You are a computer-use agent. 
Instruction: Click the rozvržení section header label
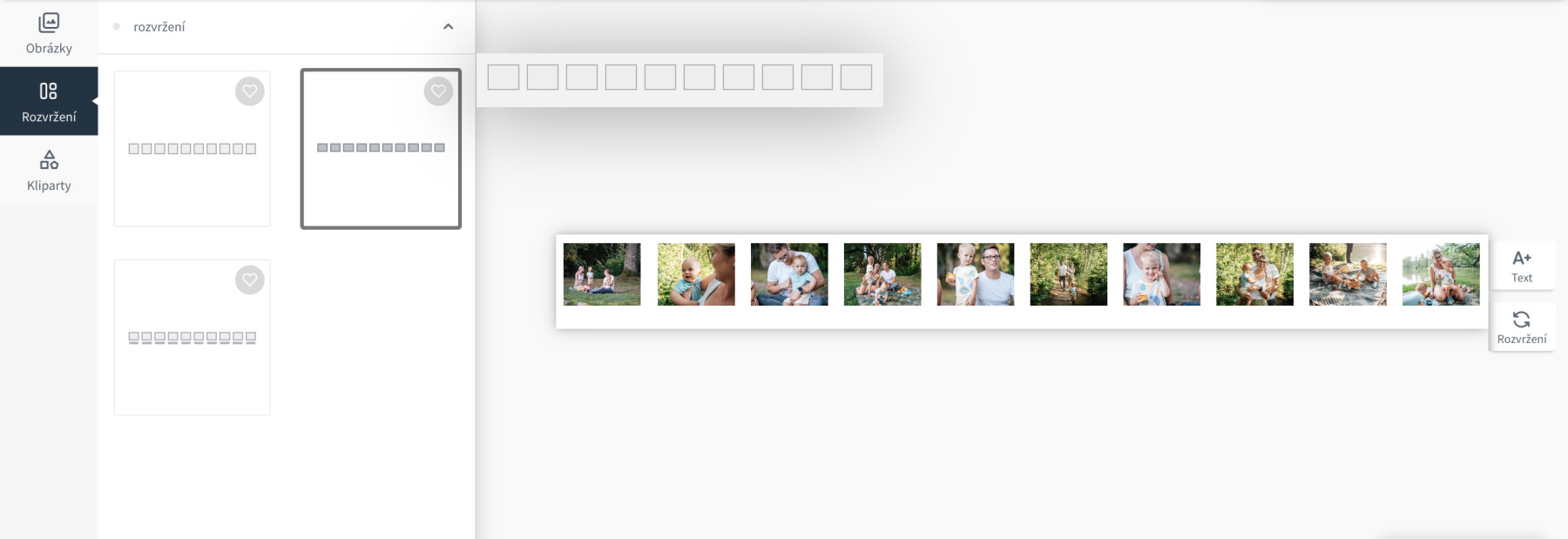point(159,27)
